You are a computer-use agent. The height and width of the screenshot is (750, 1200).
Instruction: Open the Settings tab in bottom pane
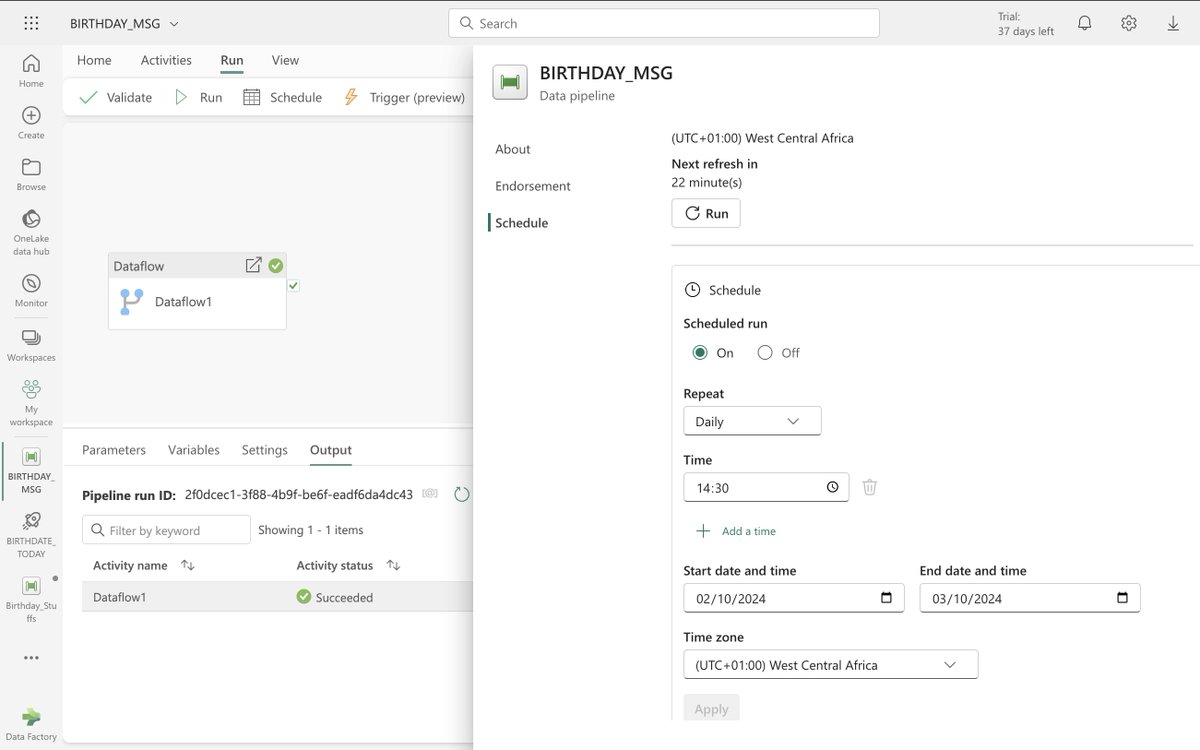(265, 450)
